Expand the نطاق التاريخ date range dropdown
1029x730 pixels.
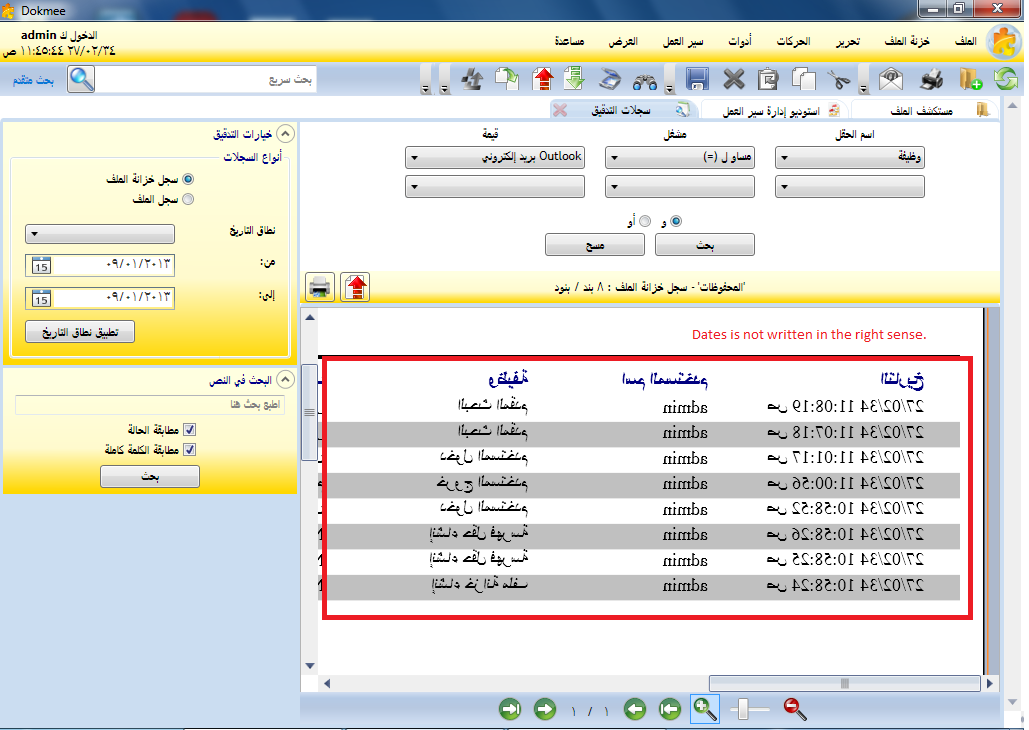click(x=99, y=233)
